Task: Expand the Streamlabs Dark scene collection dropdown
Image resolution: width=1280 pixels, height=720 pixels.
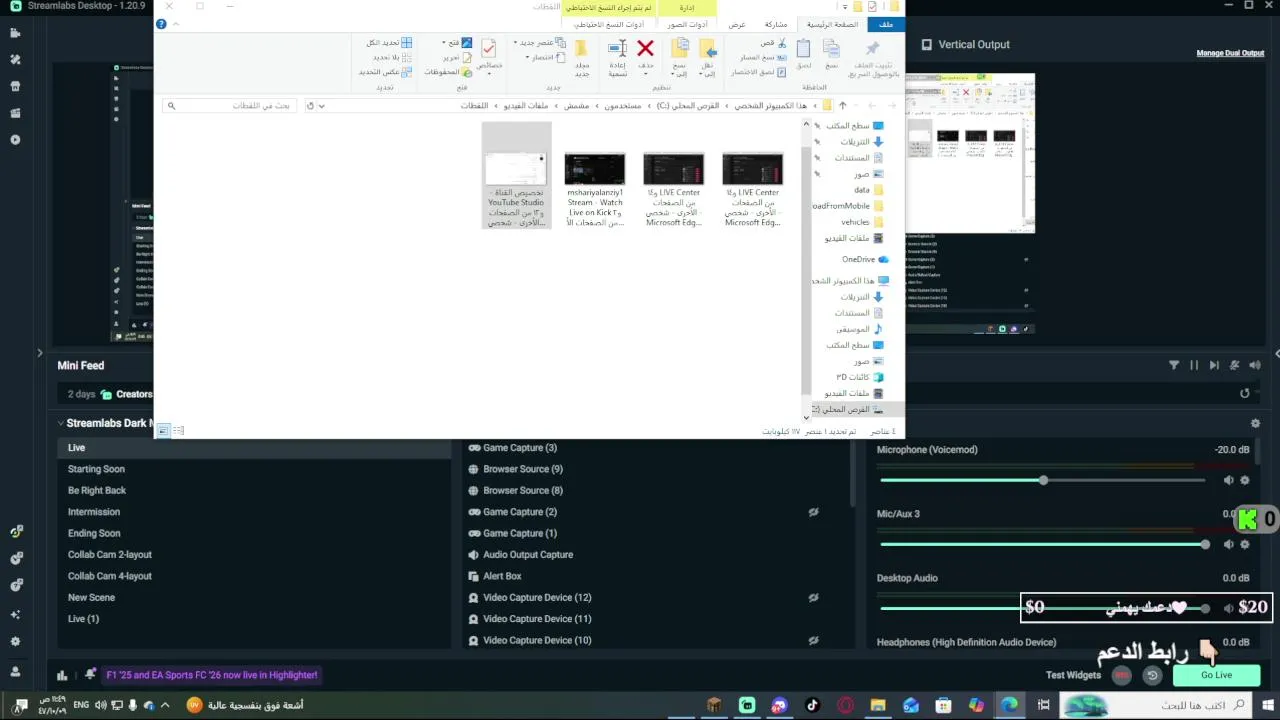Action: click(60, 423)
